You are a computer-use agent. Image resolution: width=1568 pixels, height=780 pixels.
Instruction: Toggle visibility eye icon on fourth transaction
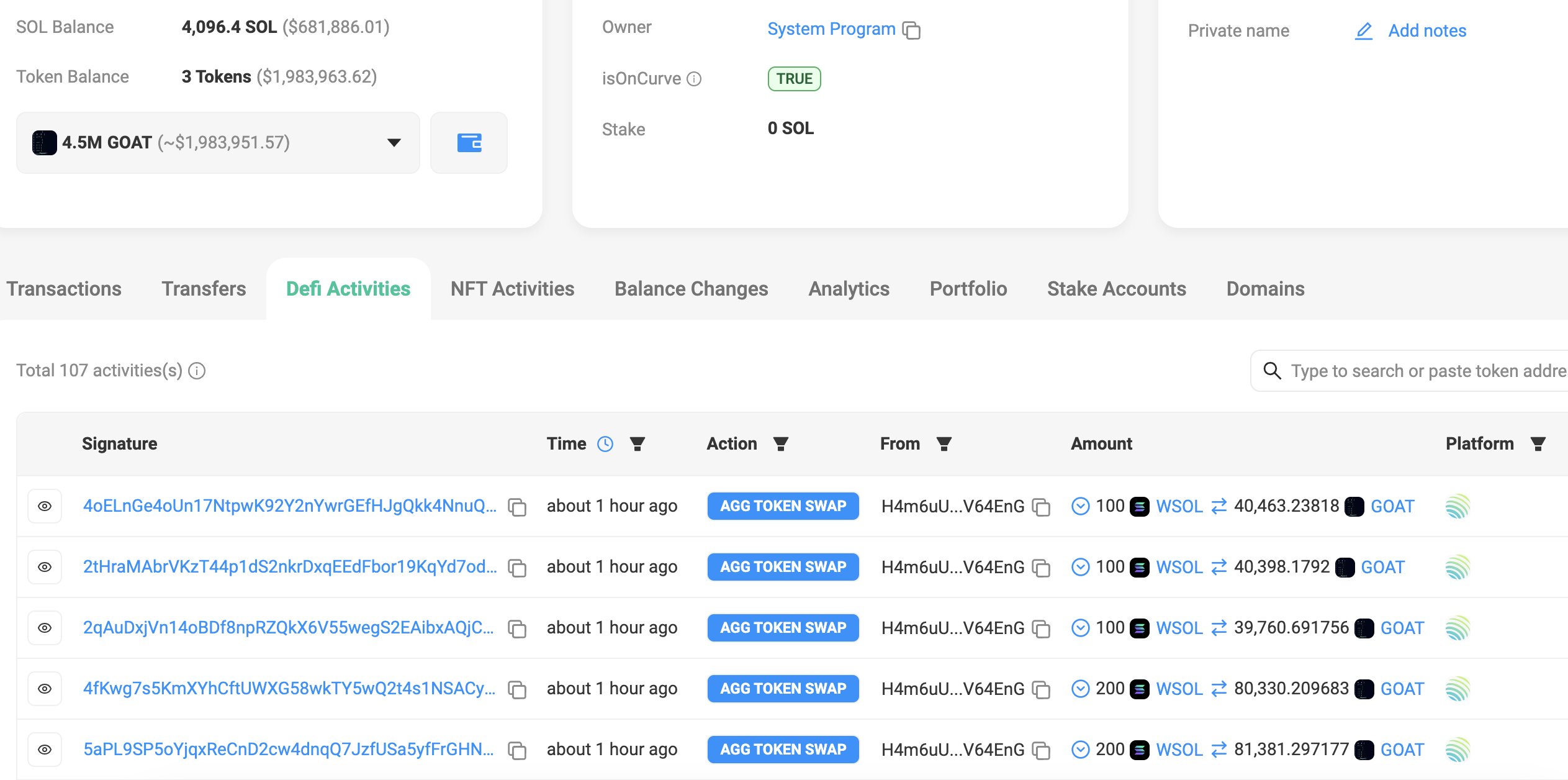(x=45, y=688)
